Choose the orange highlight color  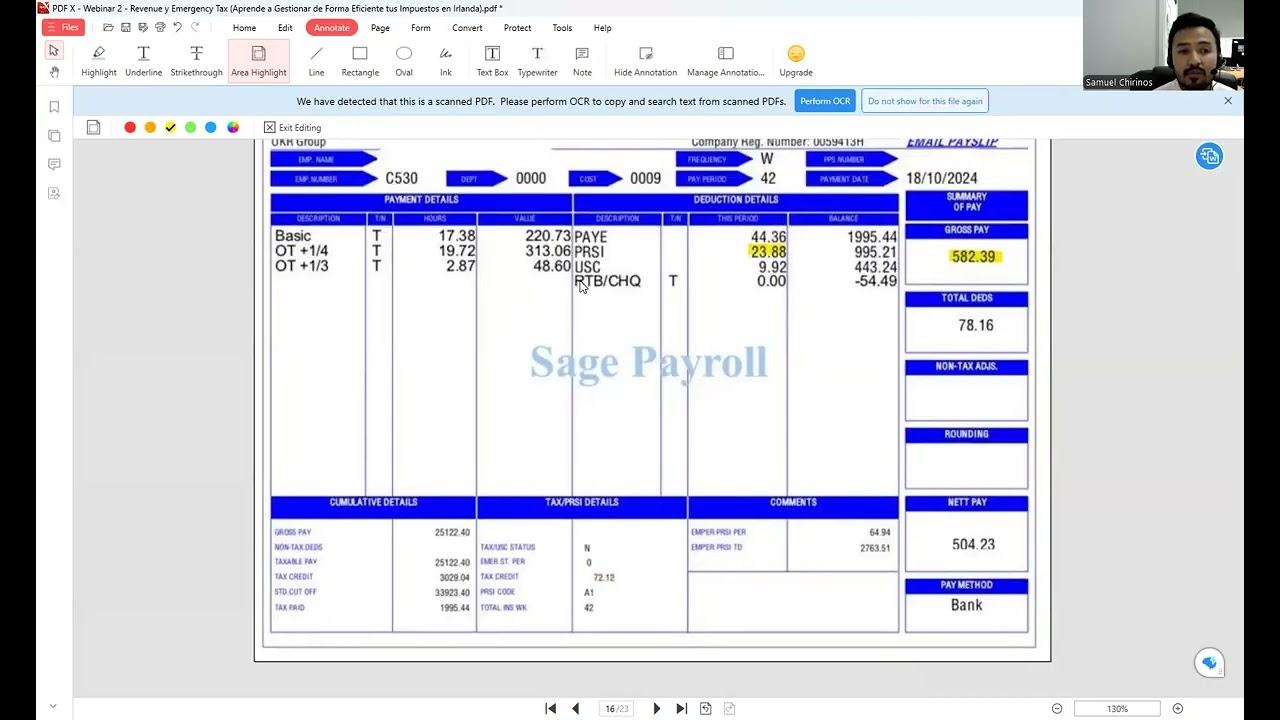click(x=150, y=127)
